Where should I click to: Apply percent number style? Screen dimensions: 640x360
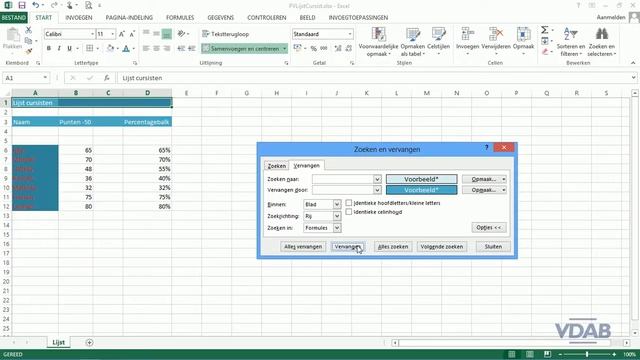[313, 49]
